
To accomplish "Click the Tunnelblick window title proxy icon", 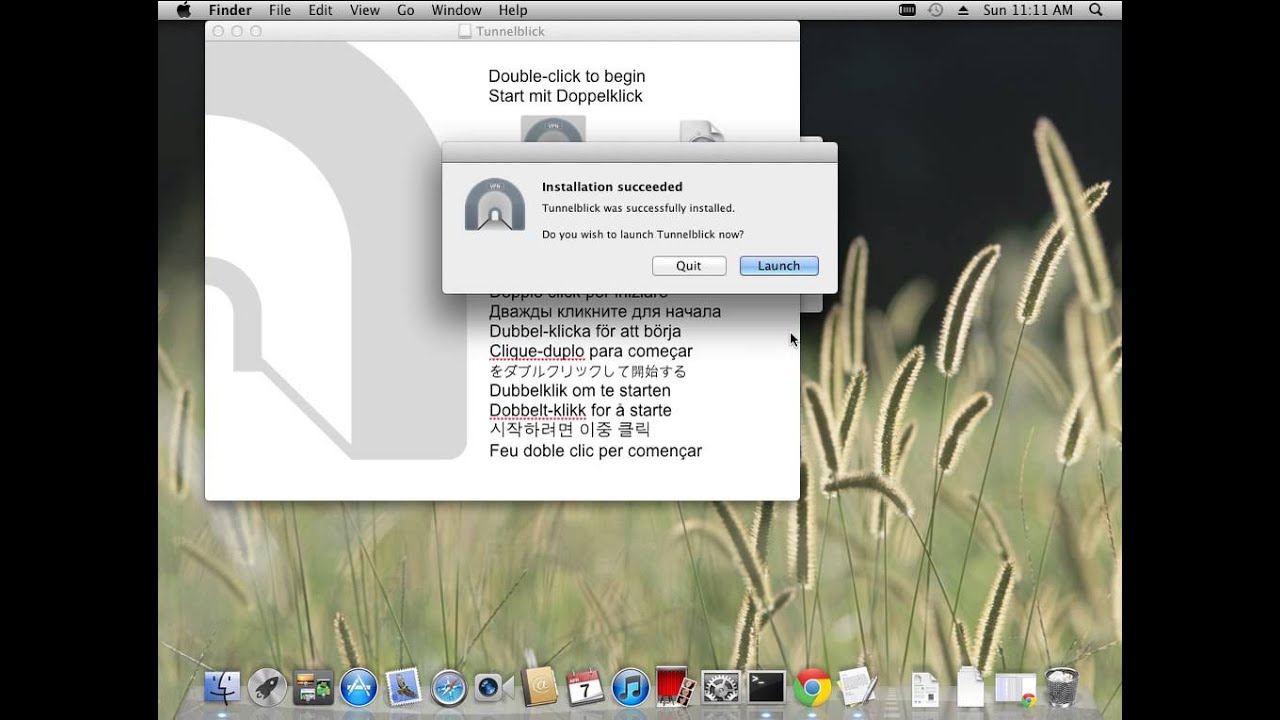I will tap(464, 31).
